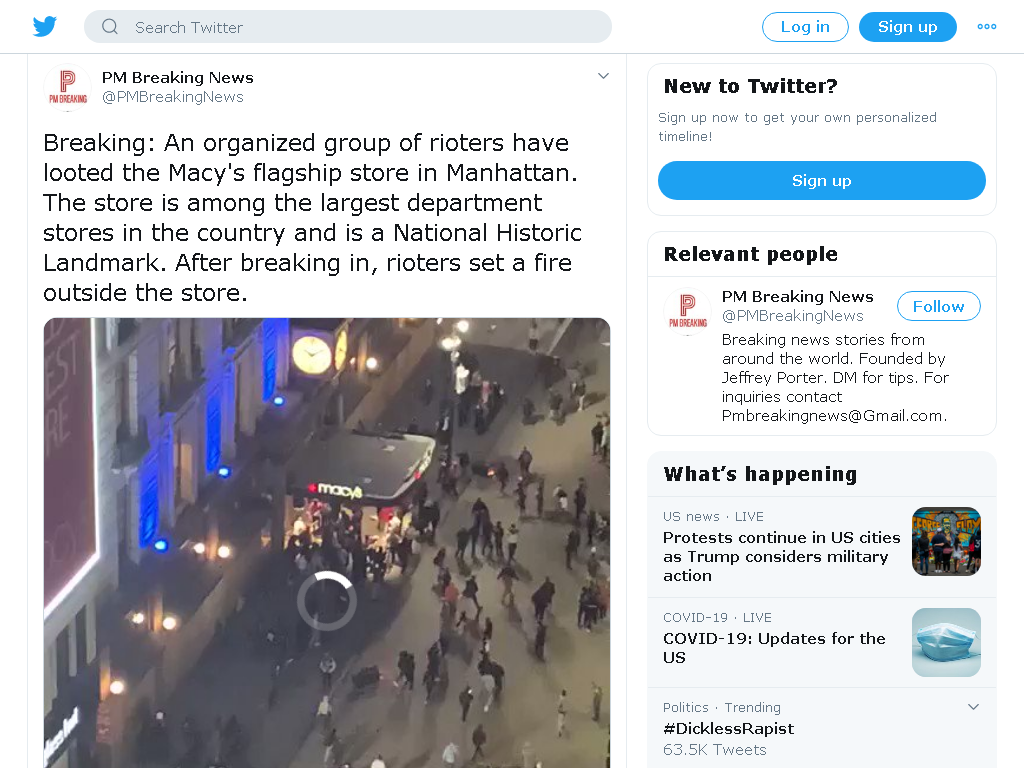The image size is (1024, 768).
Task: Expand options for #DicklessRapist trend
Action: point(973,707)
